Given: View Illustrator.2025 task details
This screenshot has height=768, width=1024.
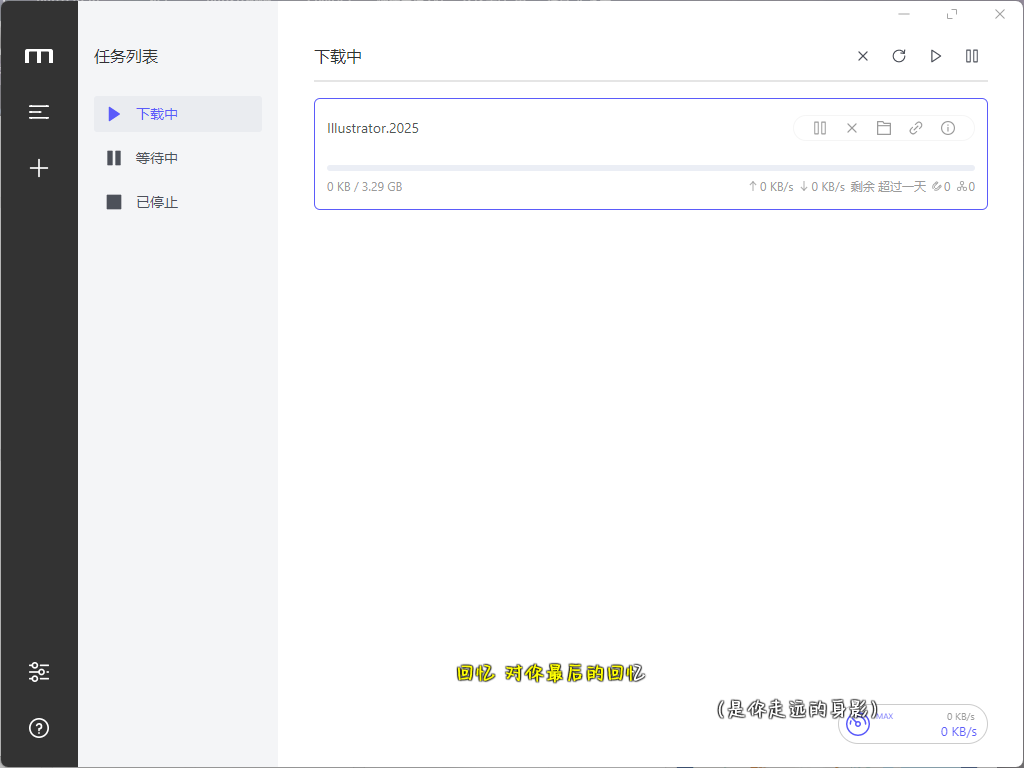Looking at the screenshot, I should [x=948, y=128].
